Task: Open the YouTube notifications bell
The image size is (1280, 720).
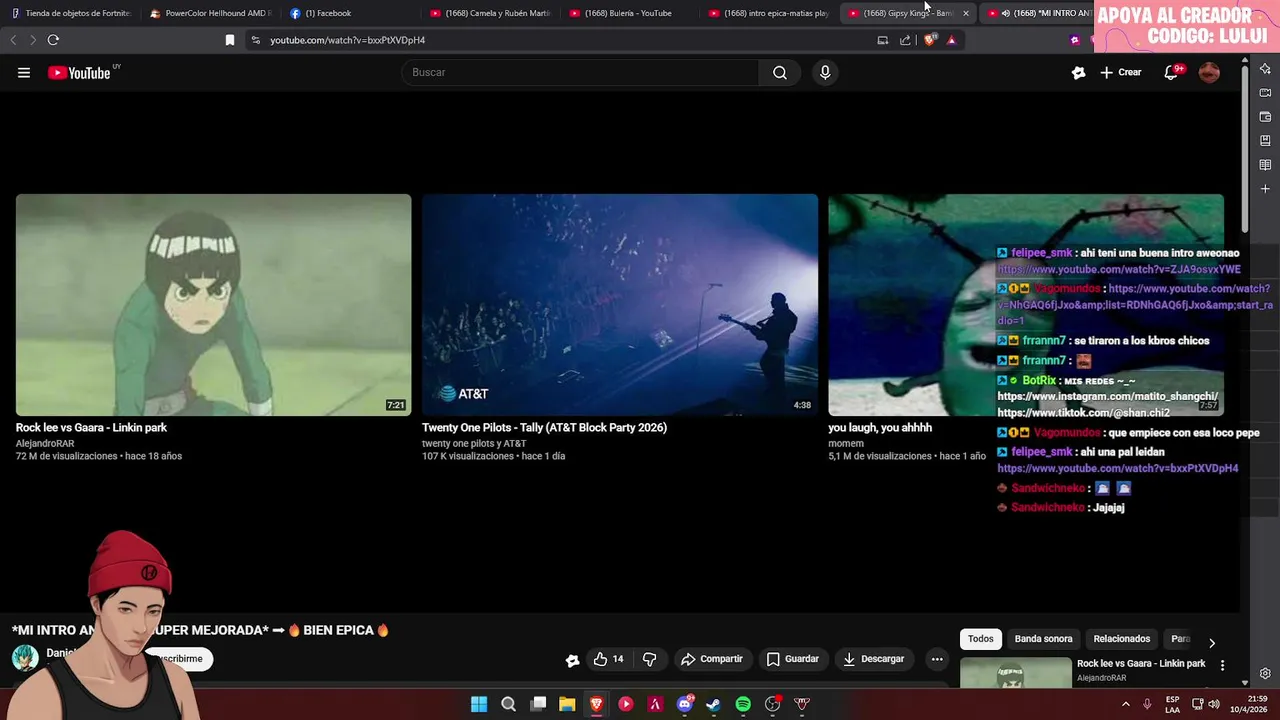Action: pyautogui.click(x=1171, y=72)
